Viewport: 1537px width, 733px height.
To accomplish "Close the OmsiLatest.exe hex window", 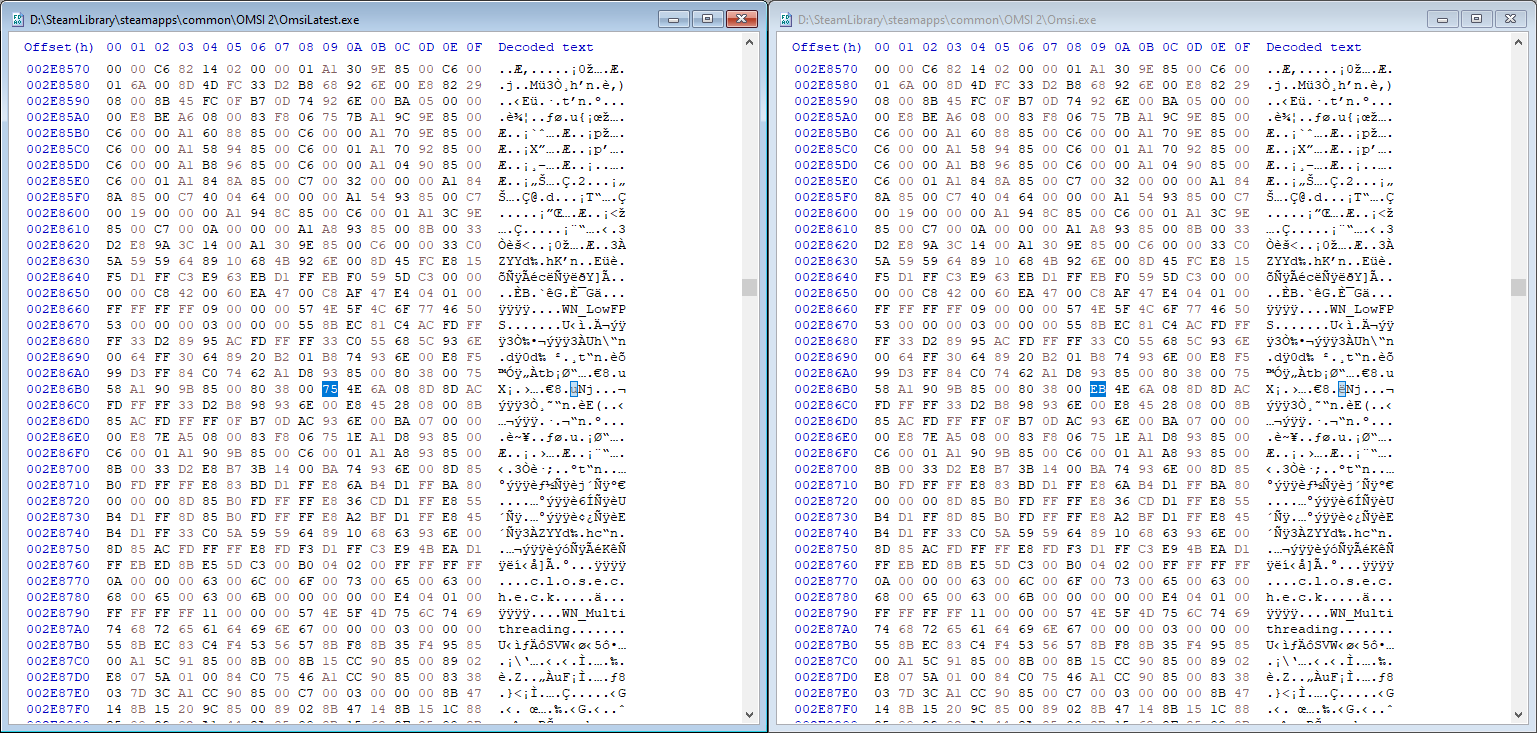I will click(741, 19).
